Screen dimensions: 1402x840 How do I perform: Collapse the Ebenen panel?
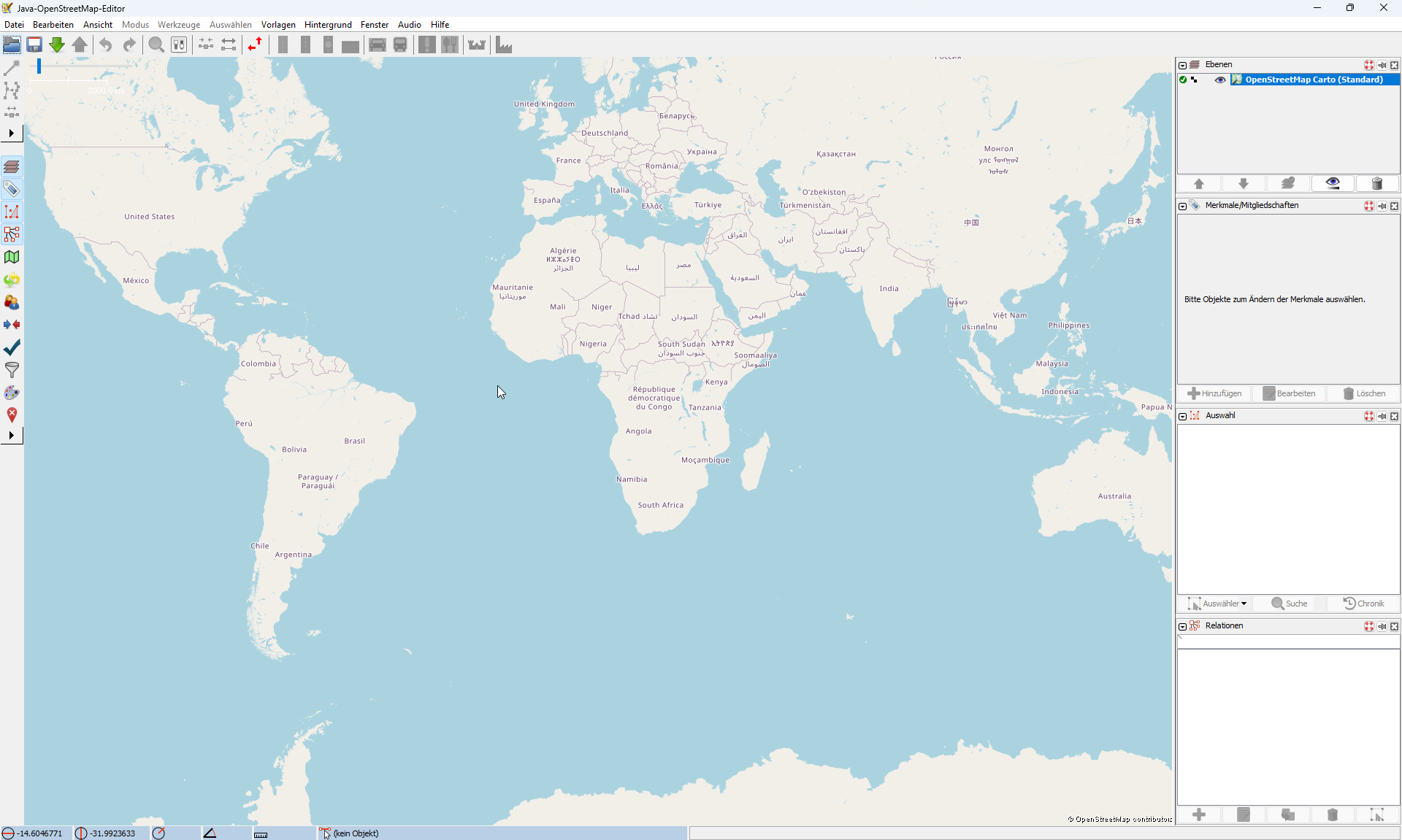click(1182, 65)
